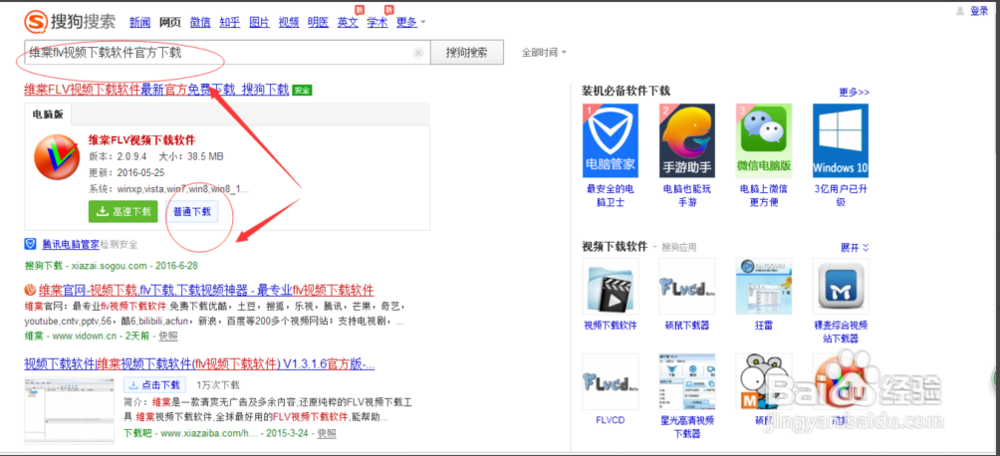
Task: Open the 快照 link of the xiazaiba result
Action: click(326, 433)
